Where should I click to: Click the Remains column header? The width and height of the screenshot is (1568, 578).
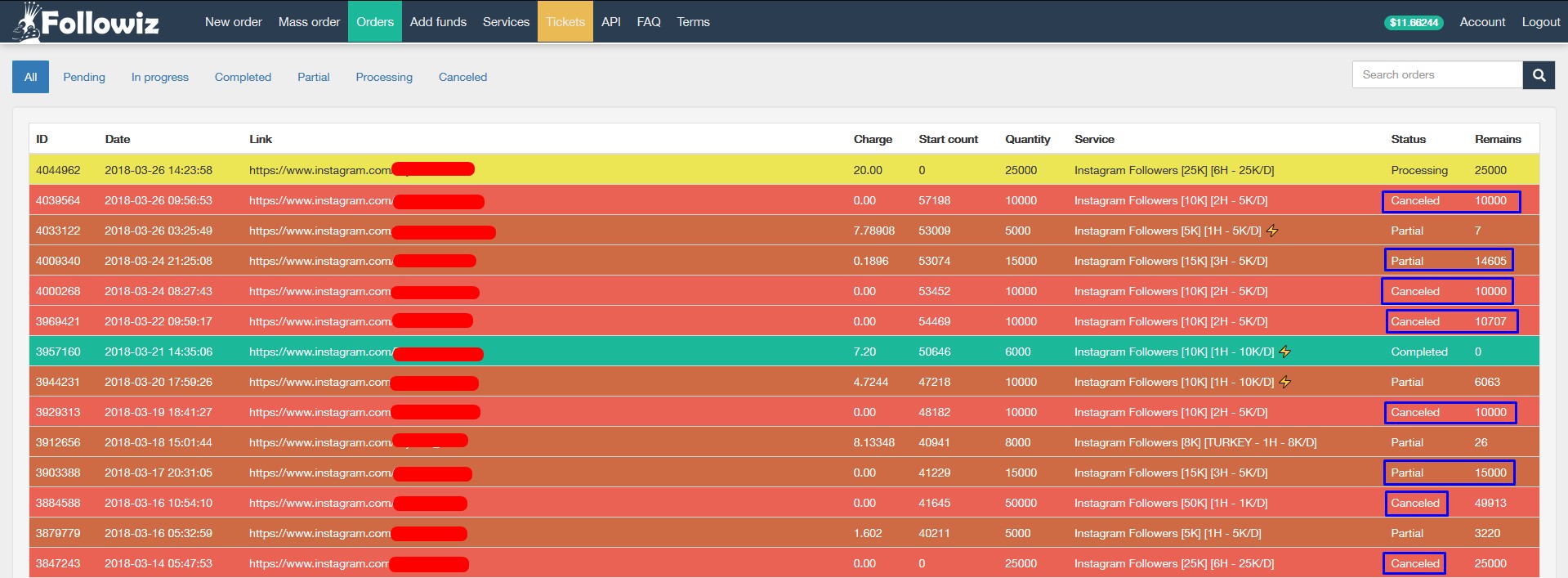tap(1498, 139)
